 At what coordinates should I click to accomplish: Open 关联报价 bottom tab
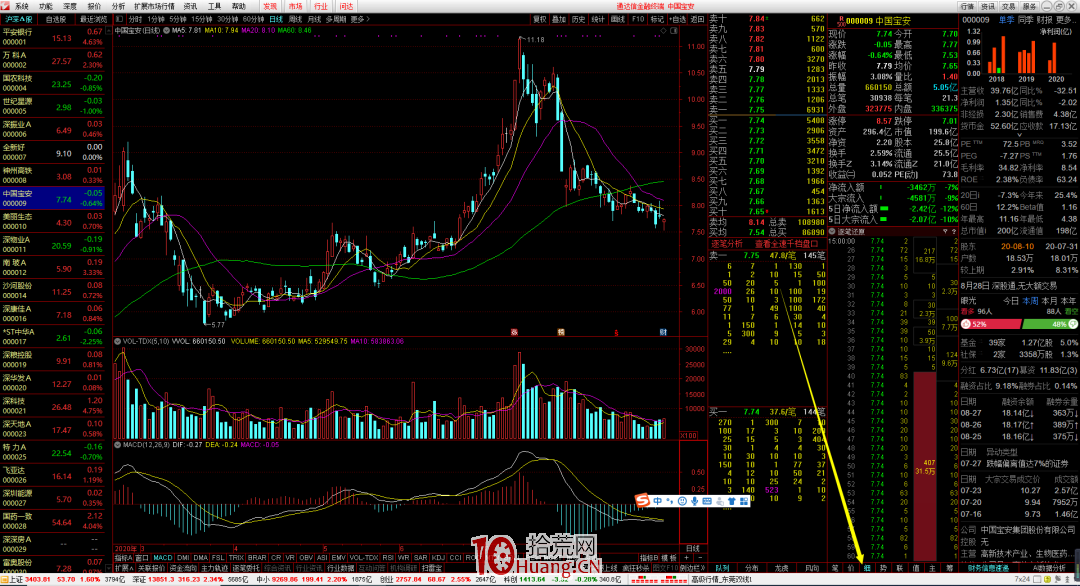[x=152, y=568]
